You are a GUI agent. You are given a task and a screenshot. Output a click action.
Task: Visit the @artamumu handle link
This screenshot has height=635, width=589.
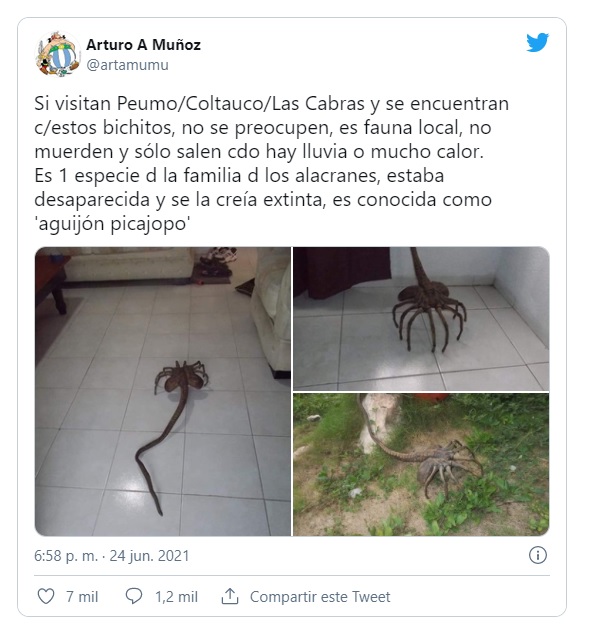tap(128, 65)
